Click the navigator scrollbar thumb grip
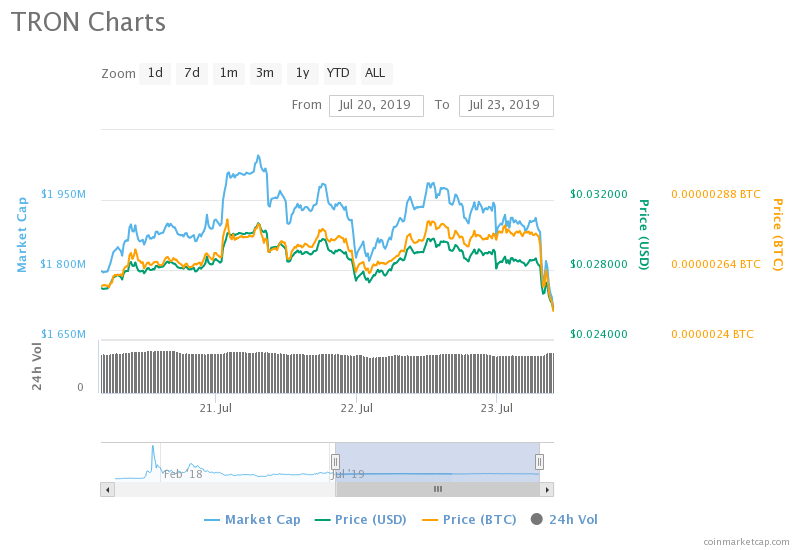Viewport: 800px width, 550px height. (x=438, y=489)
